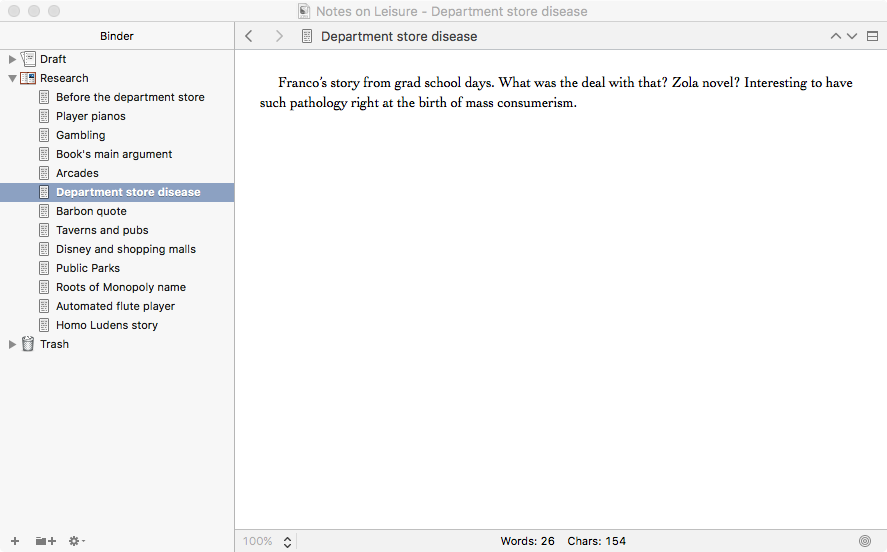
Task: Click document icon beside Roots of Monopoly name
Action: pos(44,287)
